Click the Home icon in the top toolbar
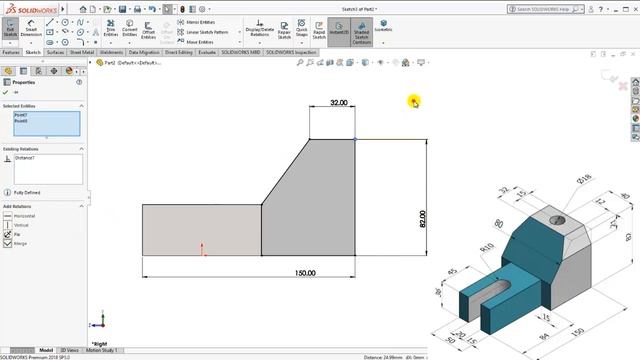The width and height of the screenshot is (640, 360). (83, 9)
